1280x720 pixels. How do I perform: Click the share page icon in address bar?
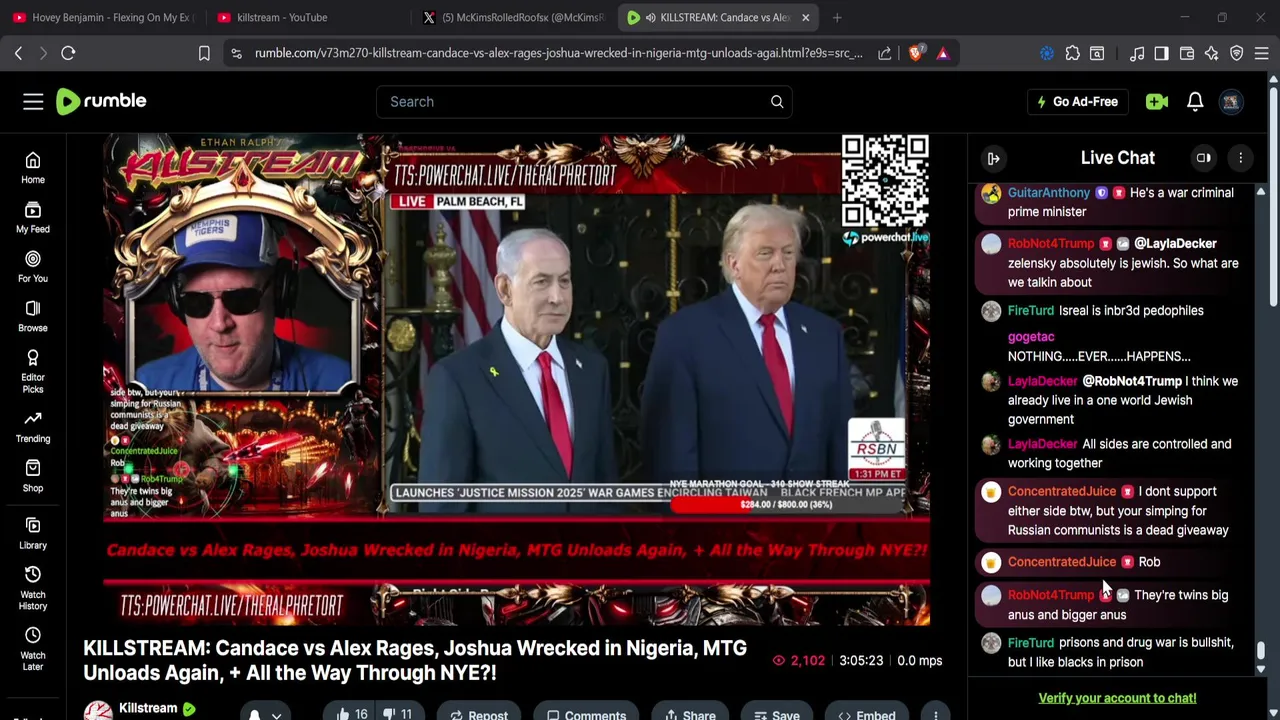click(x=885, y=53)
